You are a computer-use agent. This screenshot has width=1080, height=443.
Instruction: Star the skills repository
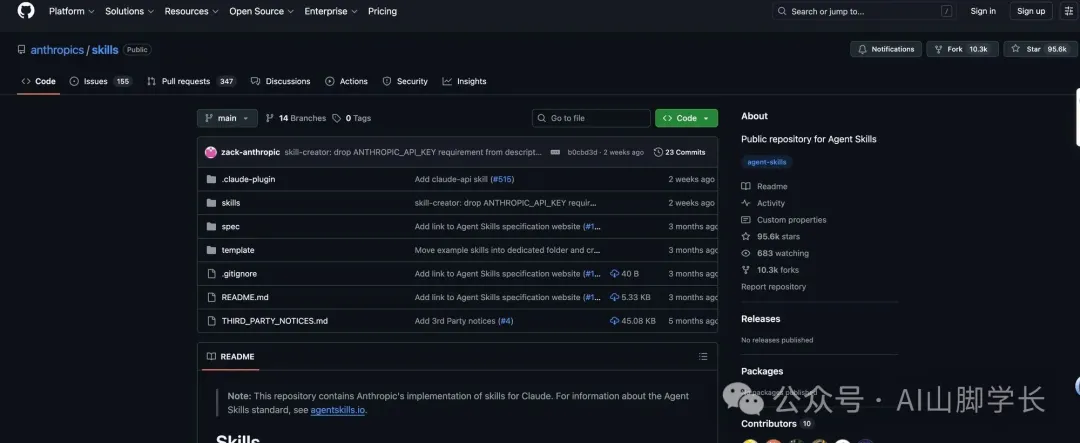pyautogui.click(x=1040, y=49)
